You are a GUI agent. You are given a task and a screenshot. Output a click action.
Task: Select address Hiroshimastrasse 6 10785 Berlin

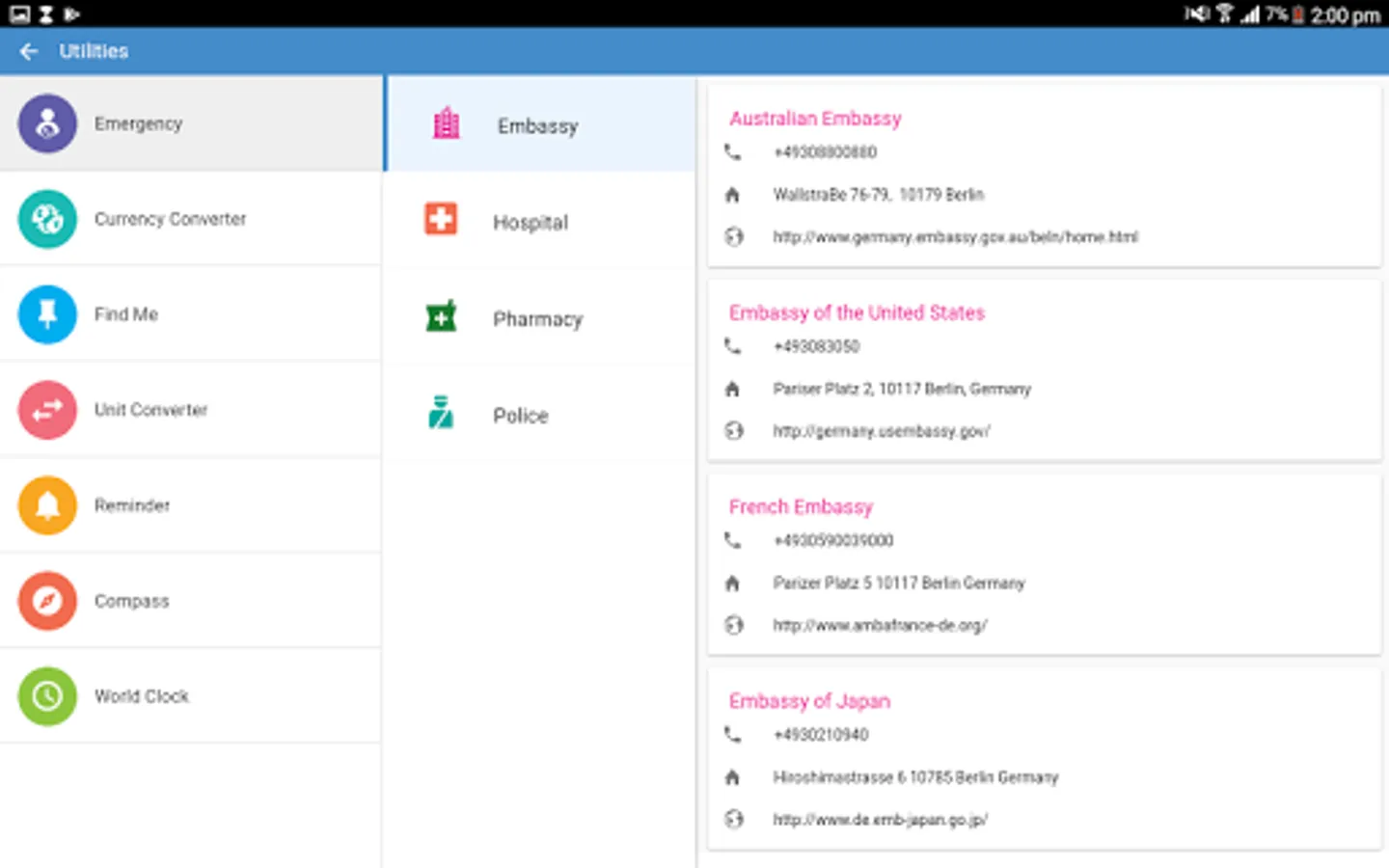[915, 777]
